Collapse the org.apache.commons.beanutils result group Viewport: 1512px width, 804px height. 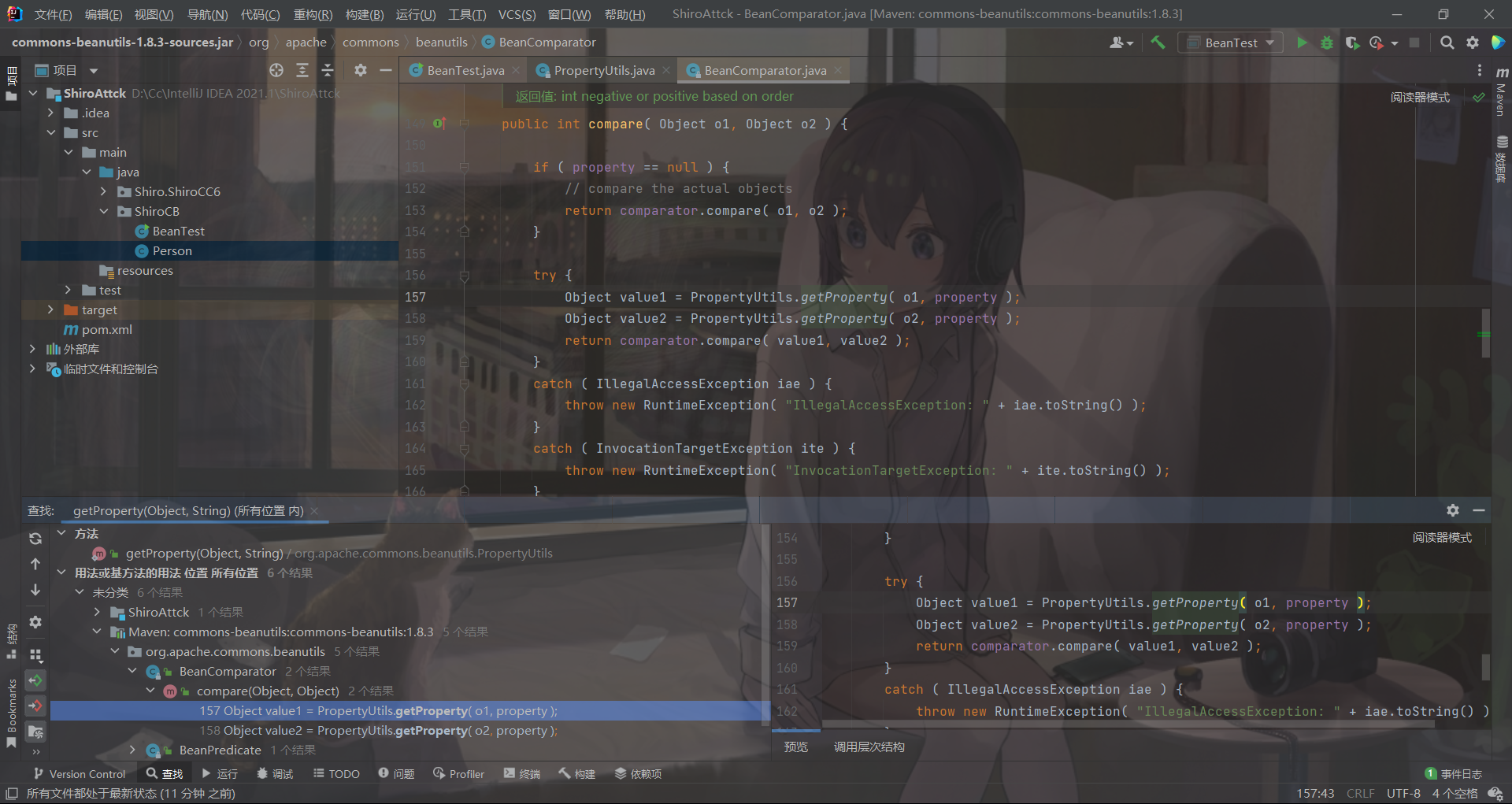[x=115, y=651]
